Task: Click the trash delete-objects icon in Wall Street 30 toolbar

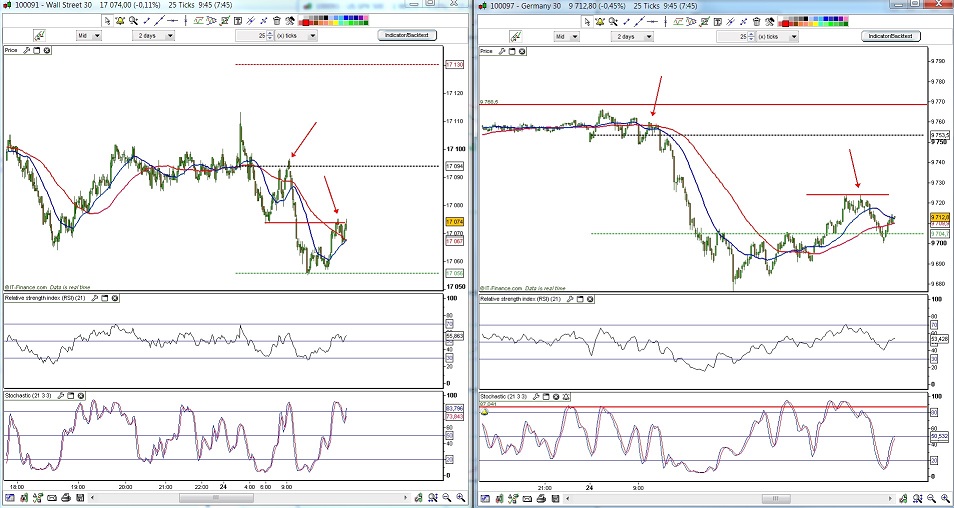Action: (277, 21)
